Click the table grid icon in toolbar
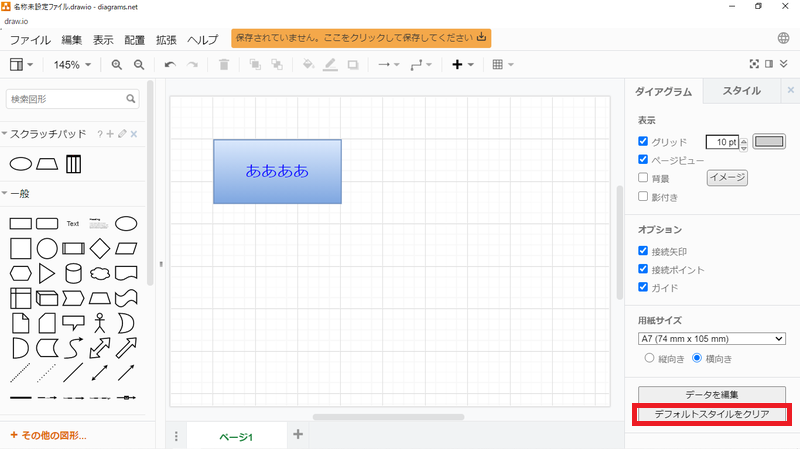The height and width of the screenshot is (449, 800). point(498,65)
